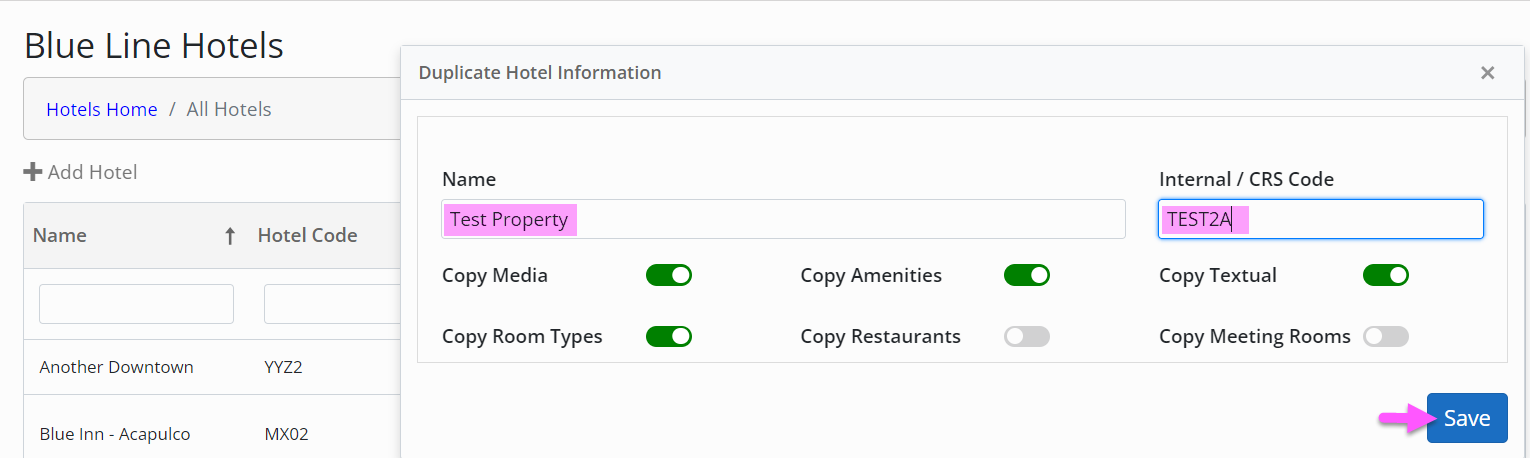Sort by the Name column arrow
The image size is (1530, 458).
[230, 236]
